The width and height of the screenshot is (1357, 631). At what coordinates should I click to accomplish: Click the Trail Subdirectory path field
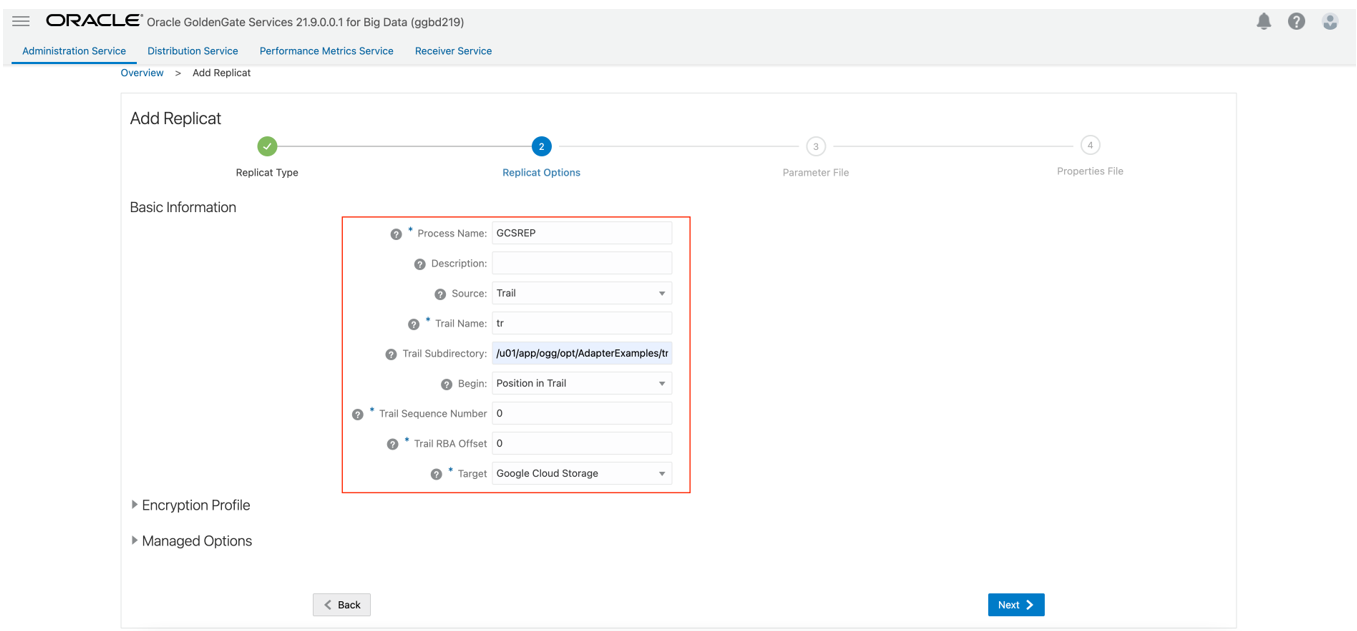pyautogui.click(x=582, y=353)
